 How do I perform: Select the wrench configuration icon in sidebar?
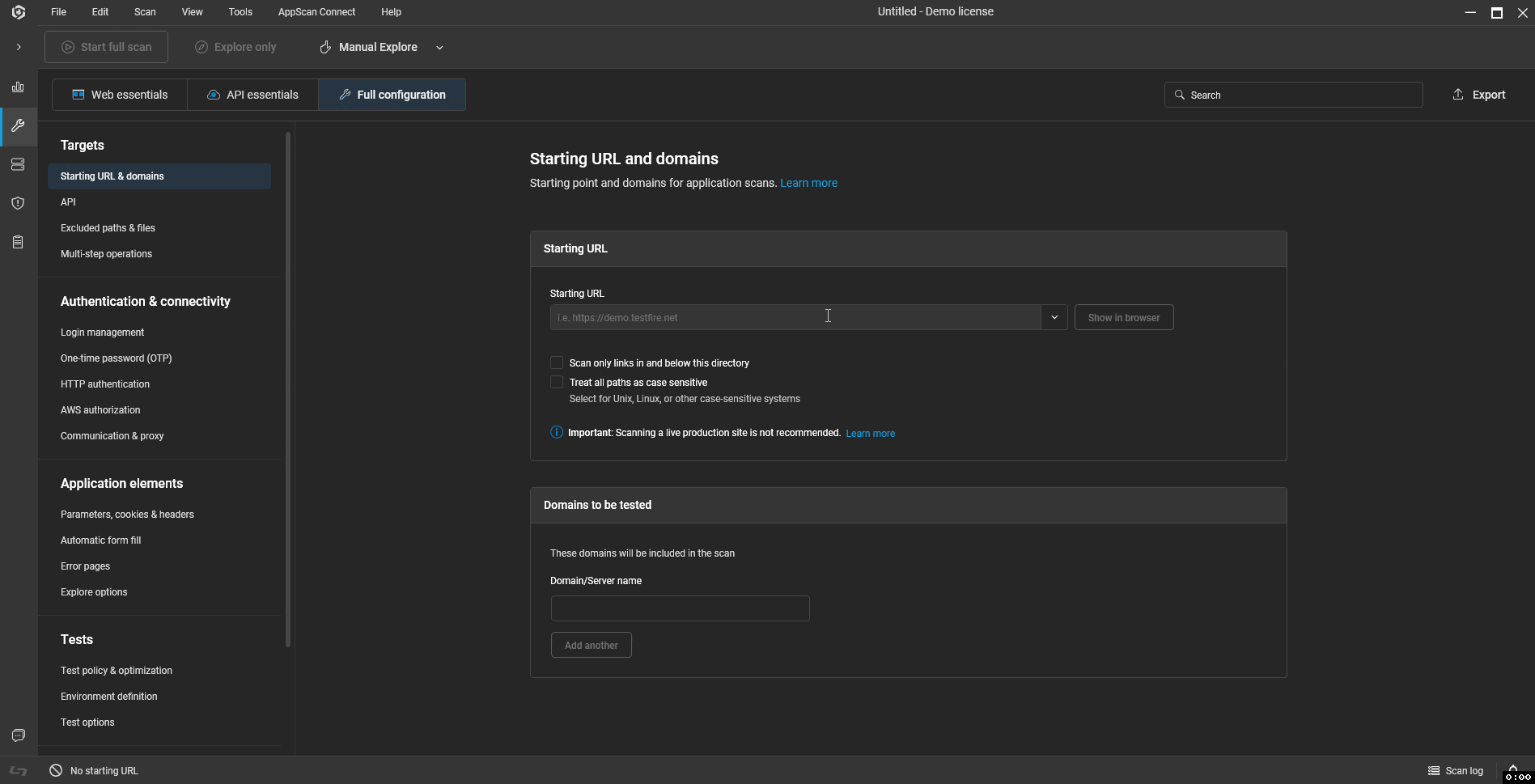pyautogui.click(x=18, y=126)
